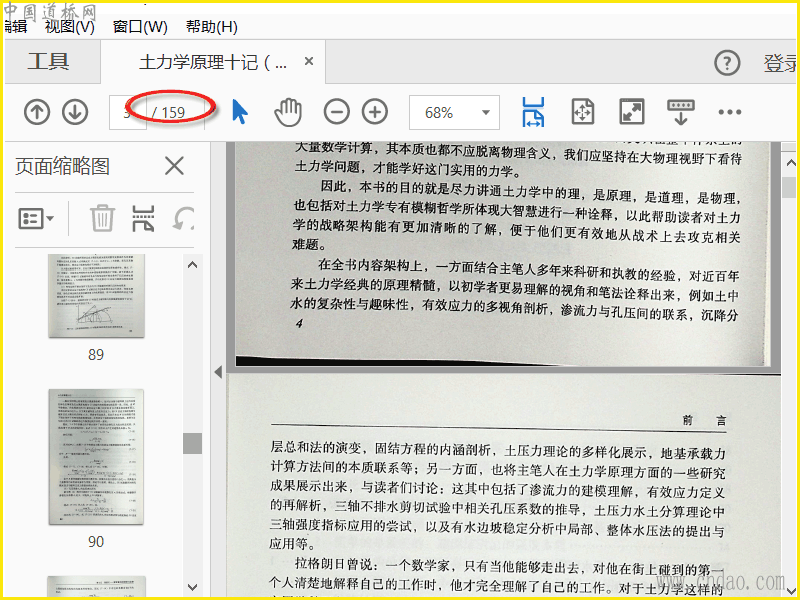The image size is (800, 600).
Task: Open the 编辑 edit menu
Action: (16, 26)
